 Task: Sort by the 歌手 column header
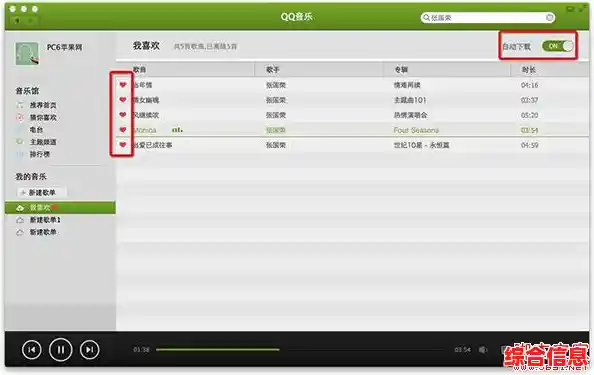(x=319, y=70)
